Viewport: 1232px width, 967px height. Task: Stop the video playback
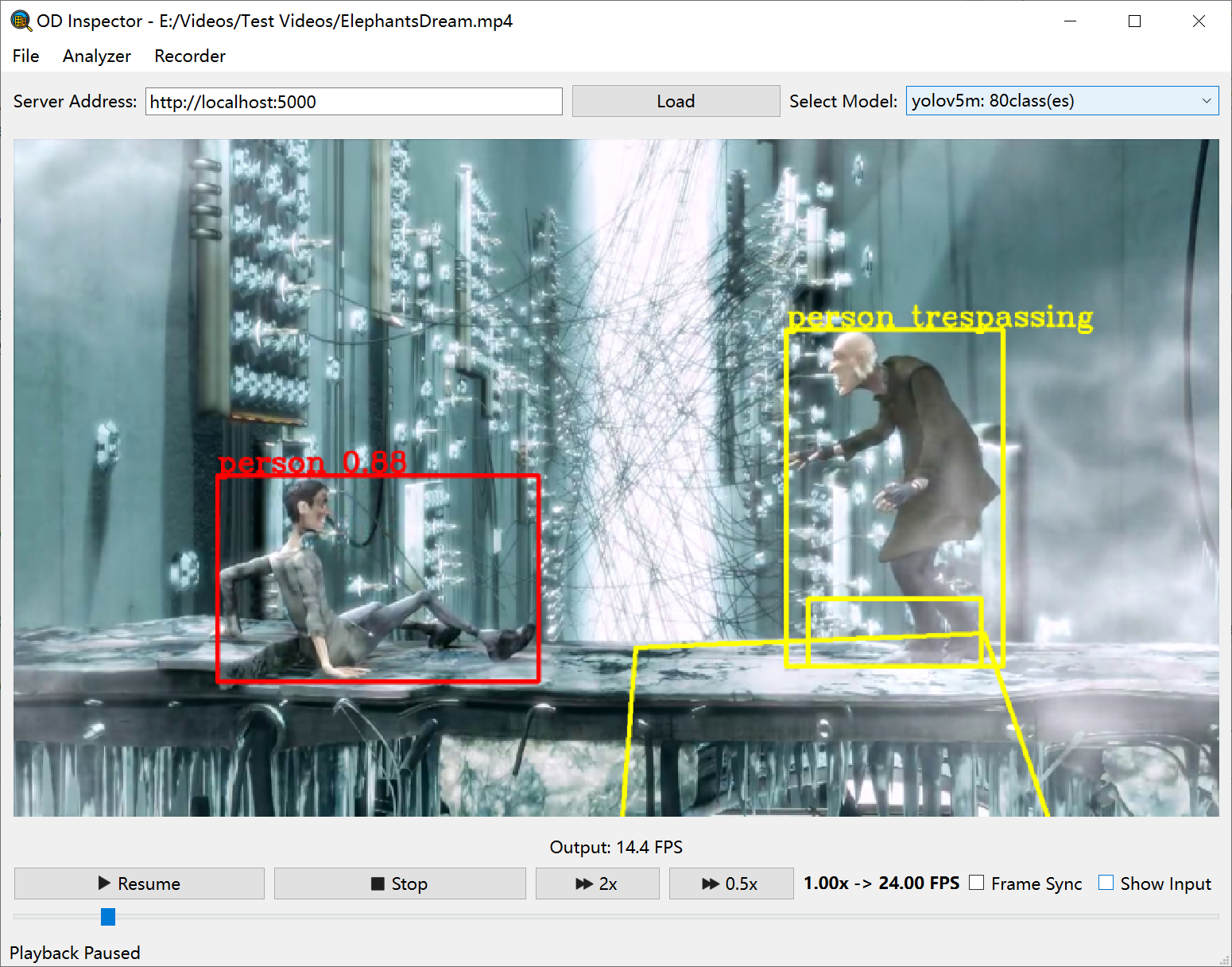point(400,884)
